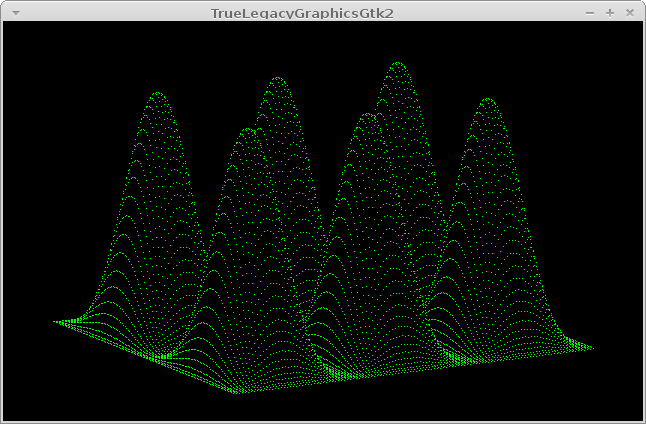The height and width of the screenshot is (424, 646).
Task: Click the top of the leftmost peak
Action: coord(158,94)
